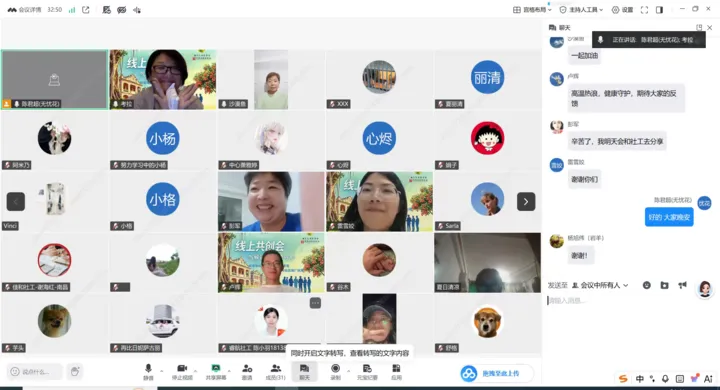This screenshot has width=720, height=390.
Task: Mute the microphone in bottom toolbar
Action: click(x=148, y=371)
